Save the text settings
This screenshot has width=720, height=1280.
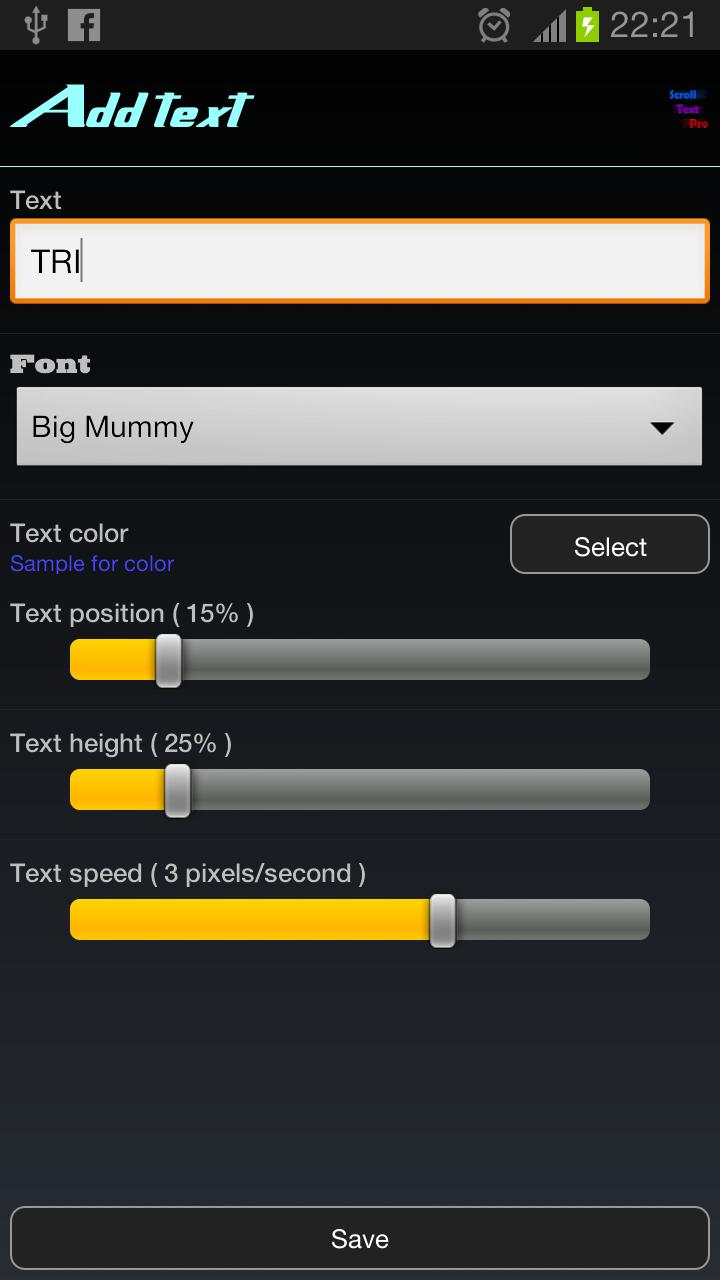(360, 1239)
